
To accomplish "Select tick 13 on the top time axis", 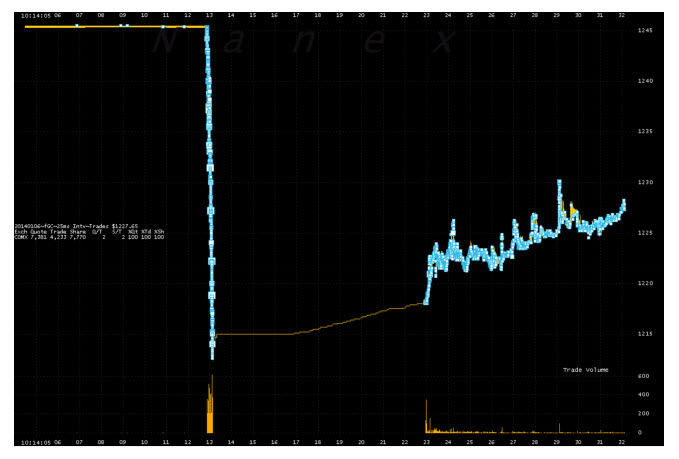I will coord(209,15).
